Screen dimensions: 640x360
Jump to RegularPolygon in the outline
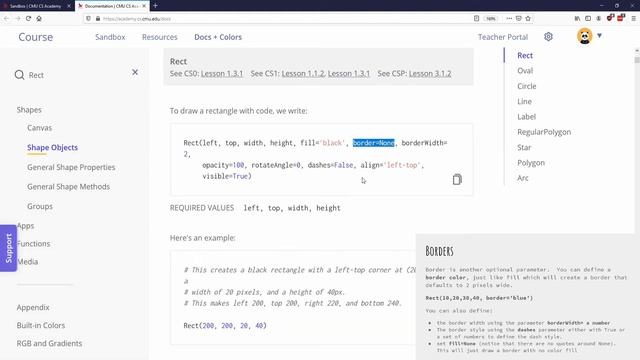(544, 132)
